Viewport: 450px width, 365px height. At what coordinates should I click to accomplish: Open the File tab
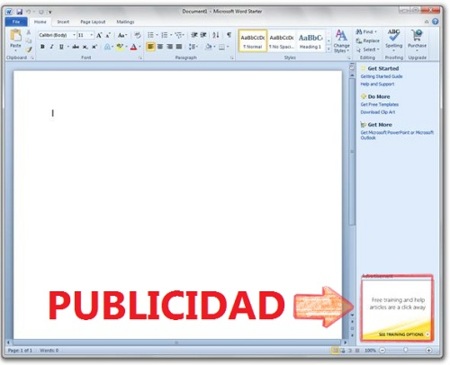[16, 22]
